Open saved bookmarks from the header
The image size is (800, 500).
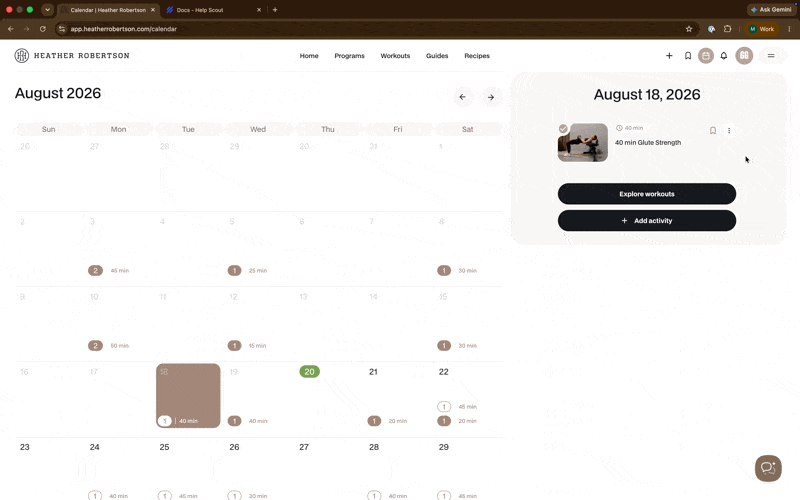point(688,56)
